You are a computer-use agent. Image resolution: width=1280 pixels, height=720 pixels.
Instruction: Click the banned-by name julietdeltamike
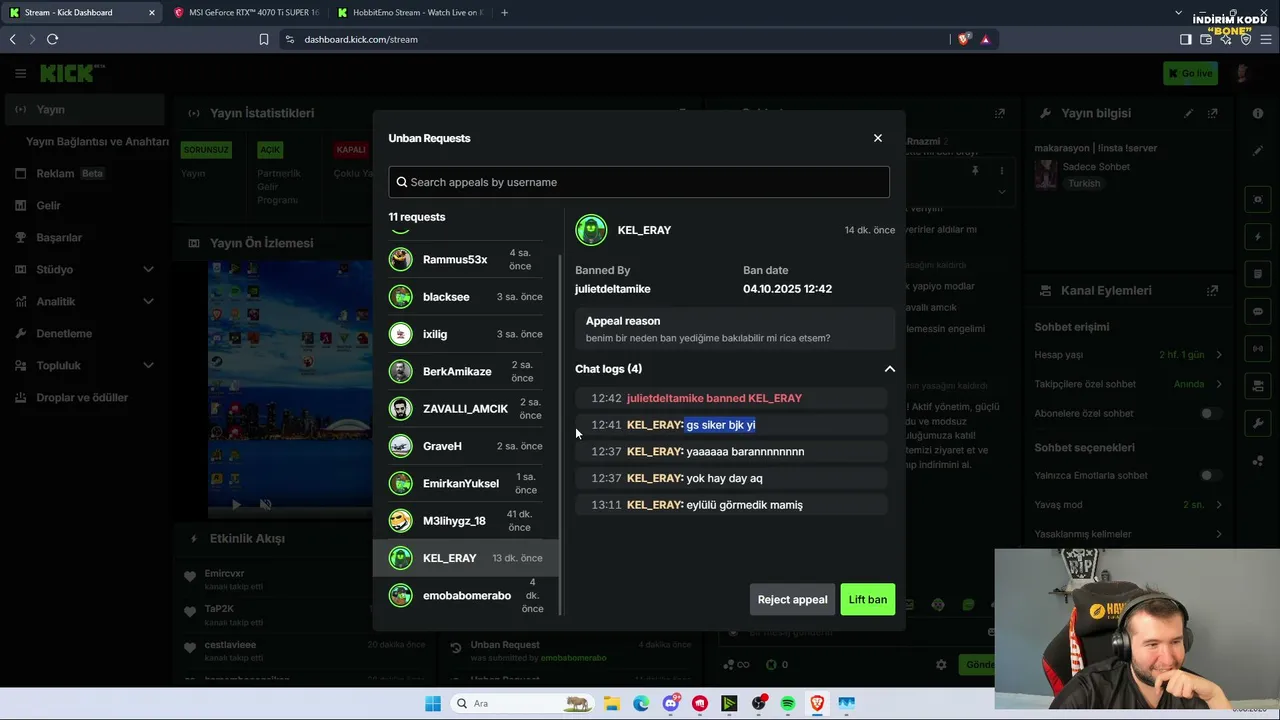click(x=613, y=289)
